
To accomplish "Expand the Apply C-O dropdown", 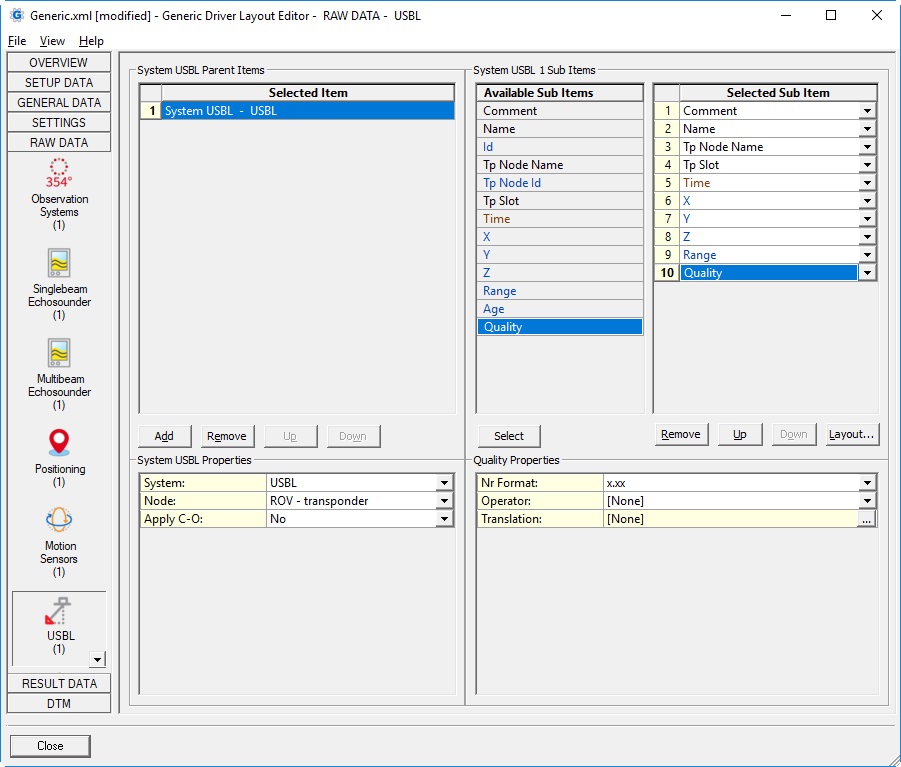I will coord(444,519).
